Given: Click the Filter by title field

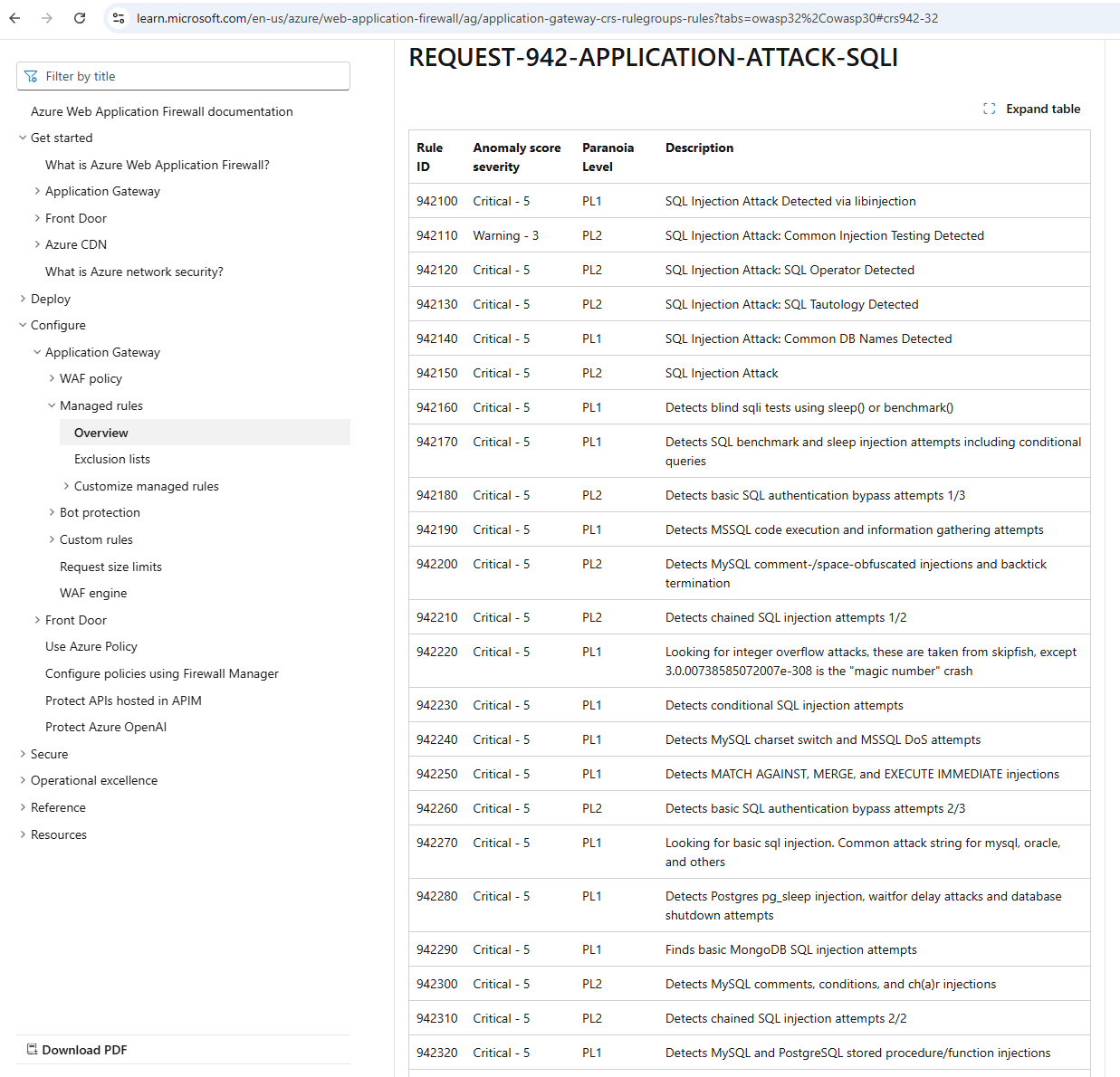Looking at the screenshot, I should tap(190, 77).
